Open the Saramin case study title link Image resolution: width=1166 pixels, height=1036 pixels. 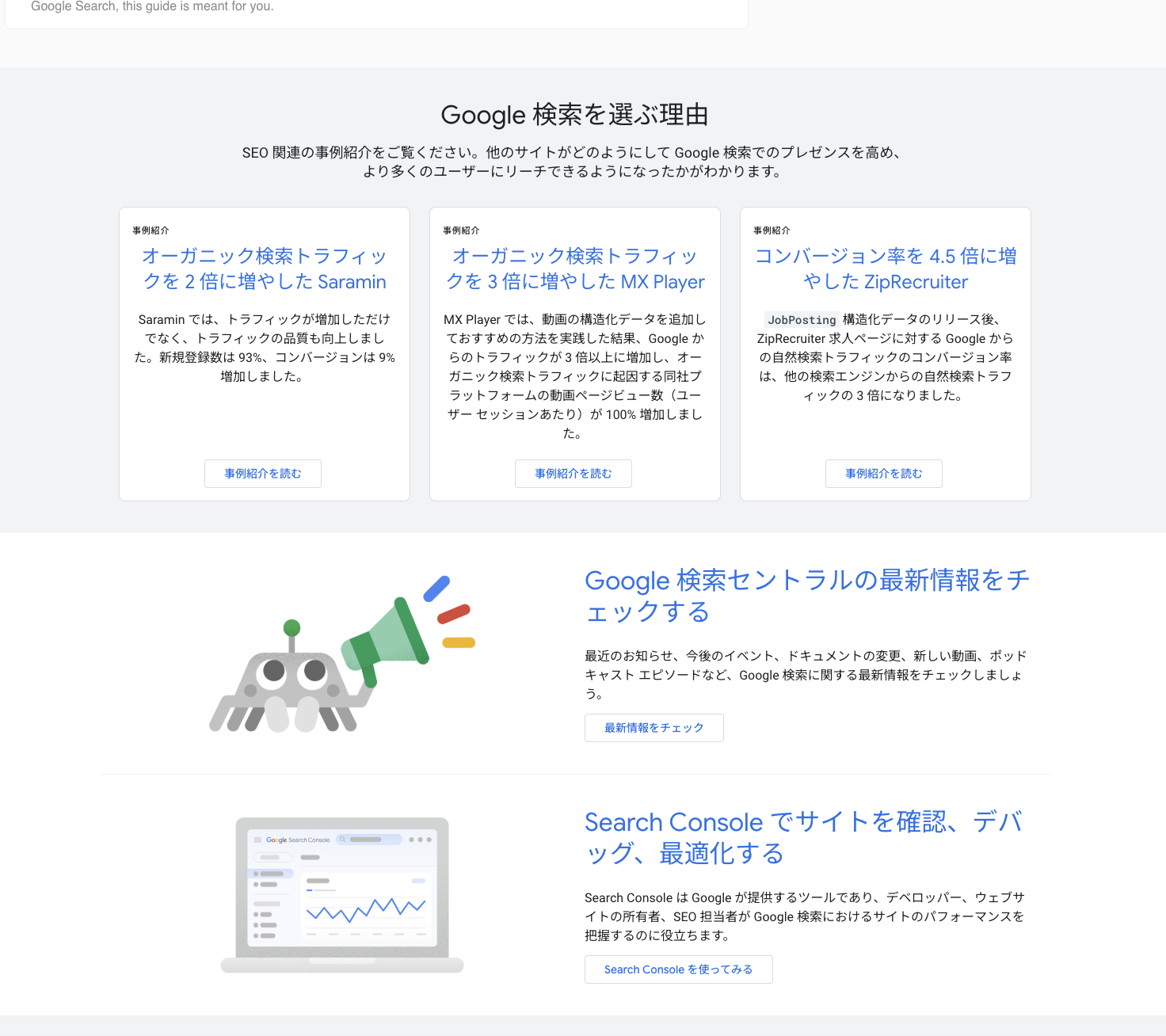[264, 269]
